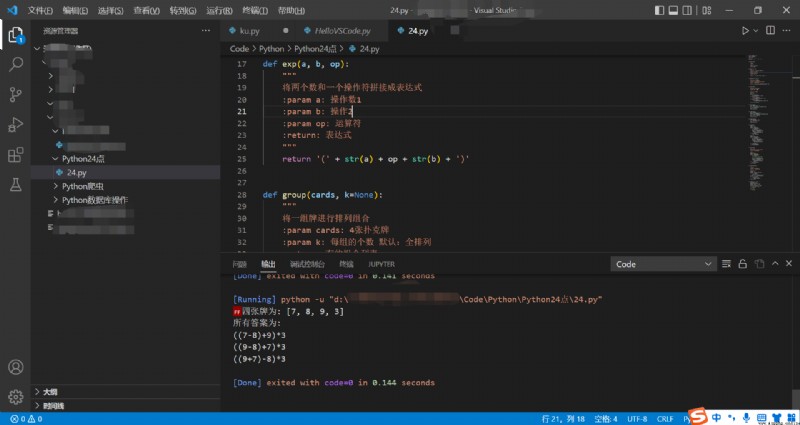Open the 查看(V) menu
This screenshot has height=425, width=800.
pyautogui.click(x=146, y=10)
